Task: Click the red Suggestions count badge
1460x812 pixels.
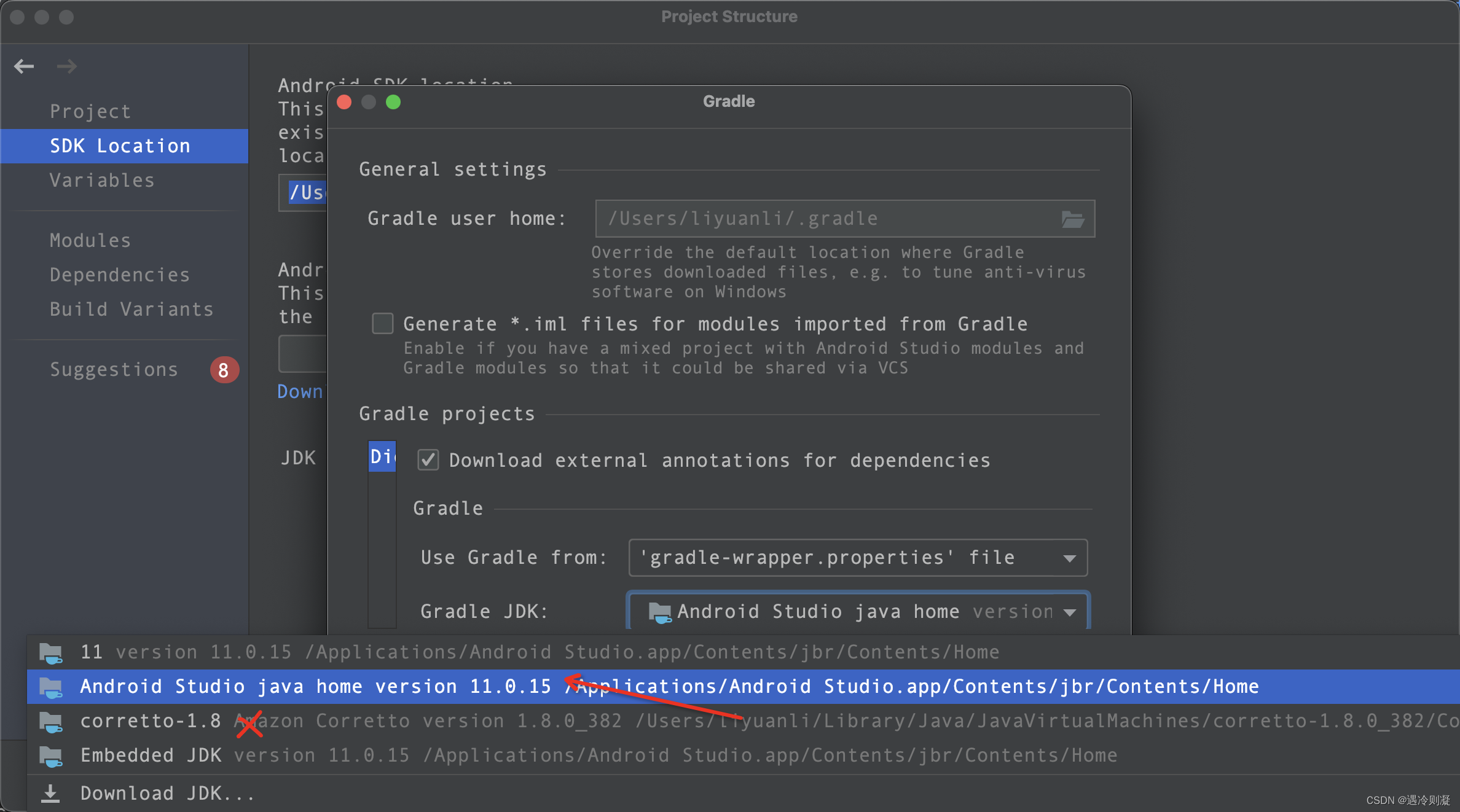Action: click(x=224, y=370)
